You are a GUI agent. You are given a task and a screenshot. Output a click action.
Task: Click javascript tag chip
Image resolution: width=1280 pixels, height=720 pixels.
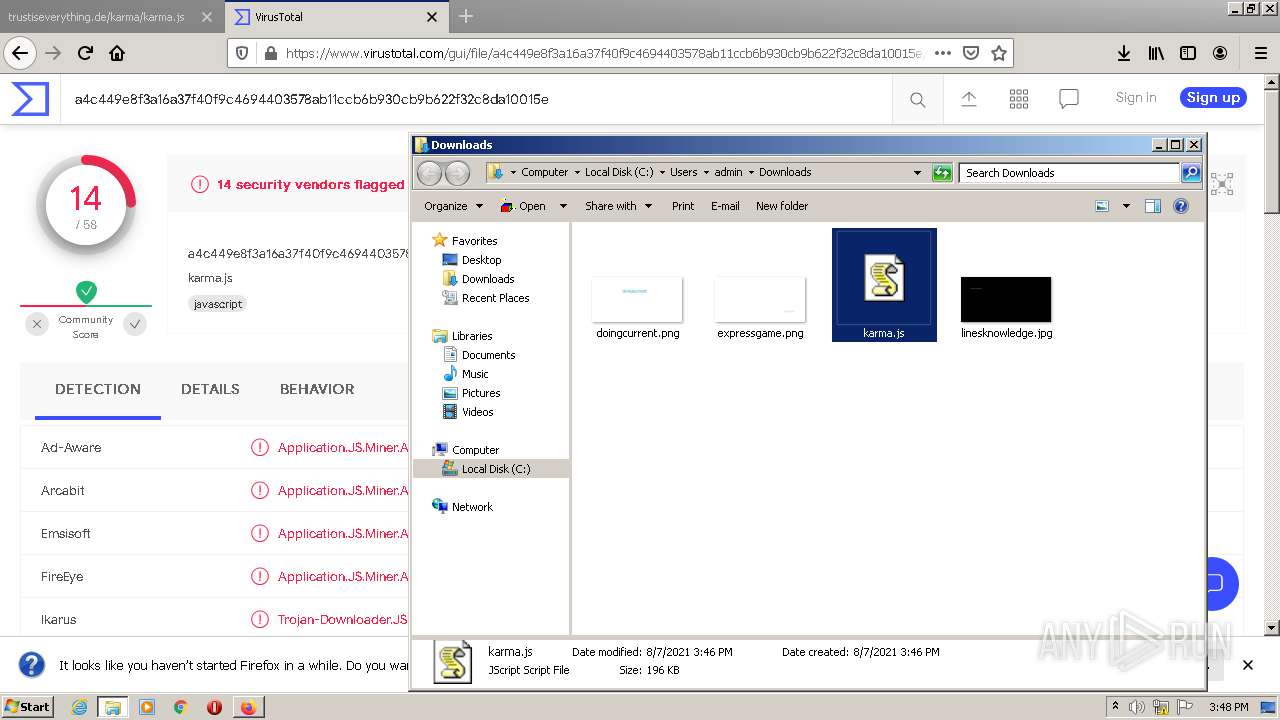[x=217, y=304]
